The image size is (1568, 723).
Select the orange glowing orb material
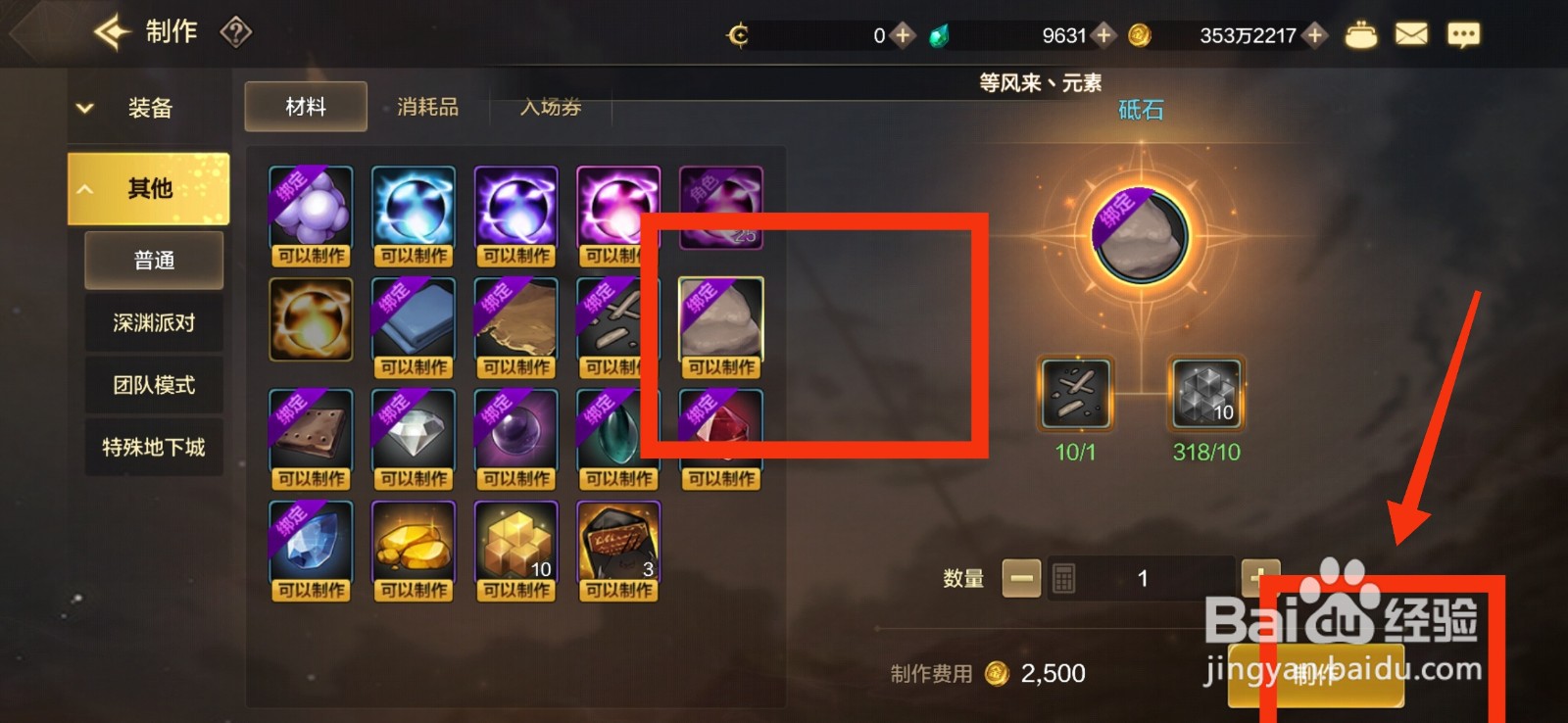311,319
